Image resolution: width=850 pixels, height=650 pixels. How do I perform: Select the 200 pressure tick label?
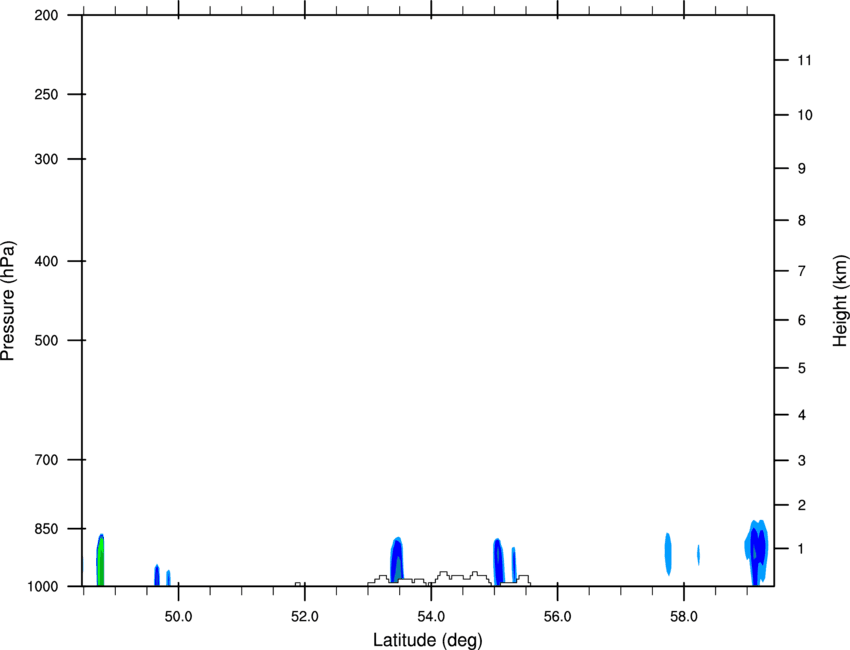[46, 15]
